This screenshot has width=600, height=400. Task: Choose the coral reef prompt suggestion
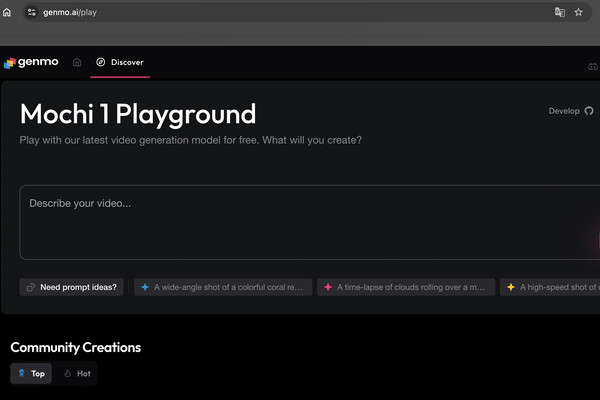222,287
